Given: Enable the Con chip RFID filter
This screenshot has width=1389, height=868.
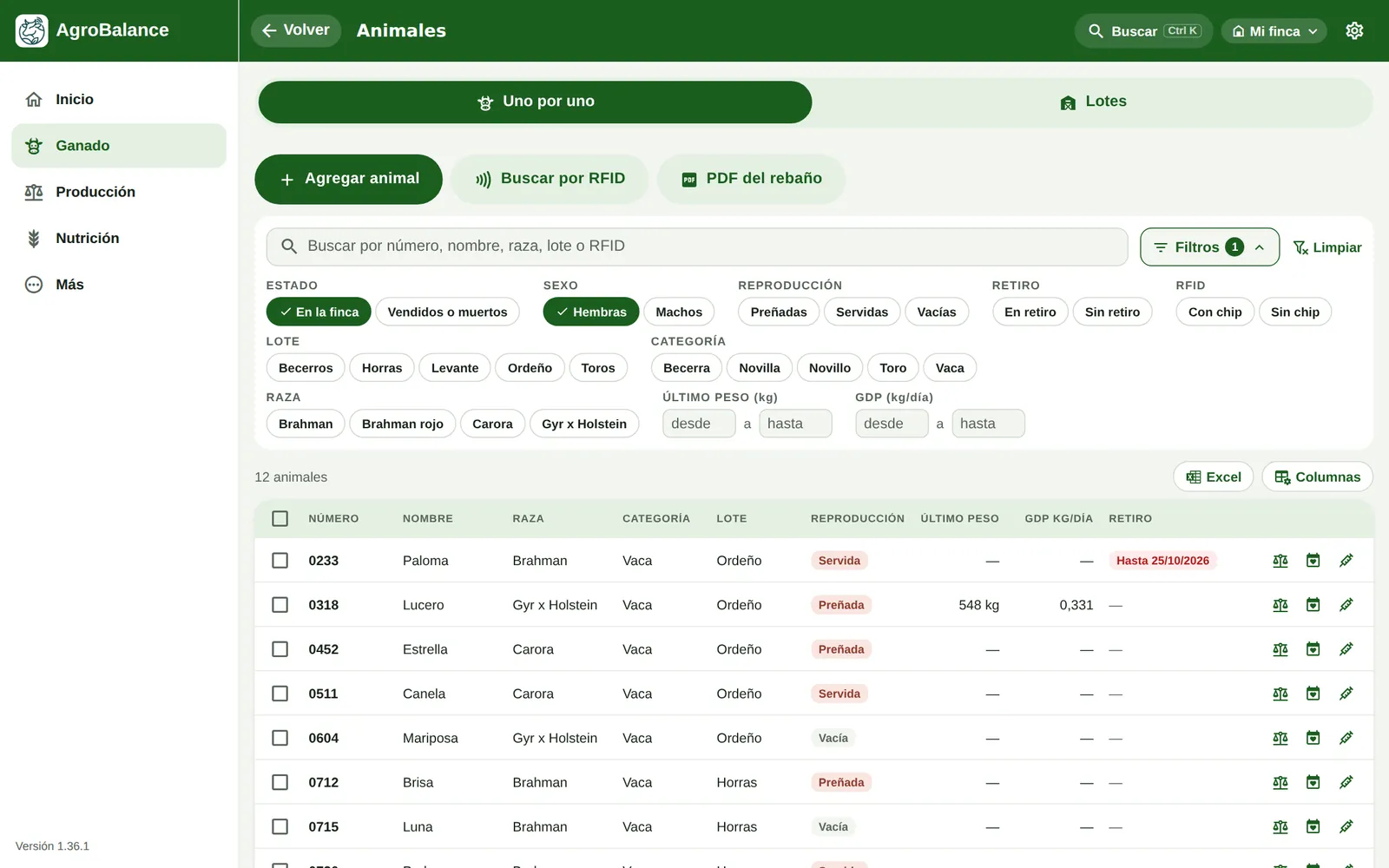Looking at the screenshot, I should tap(1215, 312).
